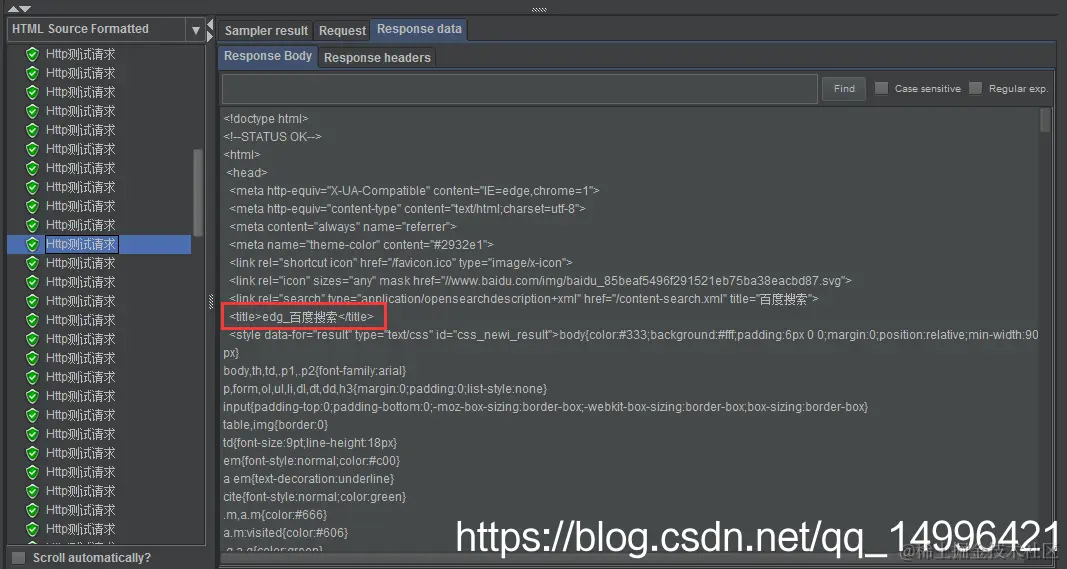This screenshot has width=1067, height=569.
Task: Click the green shield icon of the highlighted row
Action: [x=32, y=244]
